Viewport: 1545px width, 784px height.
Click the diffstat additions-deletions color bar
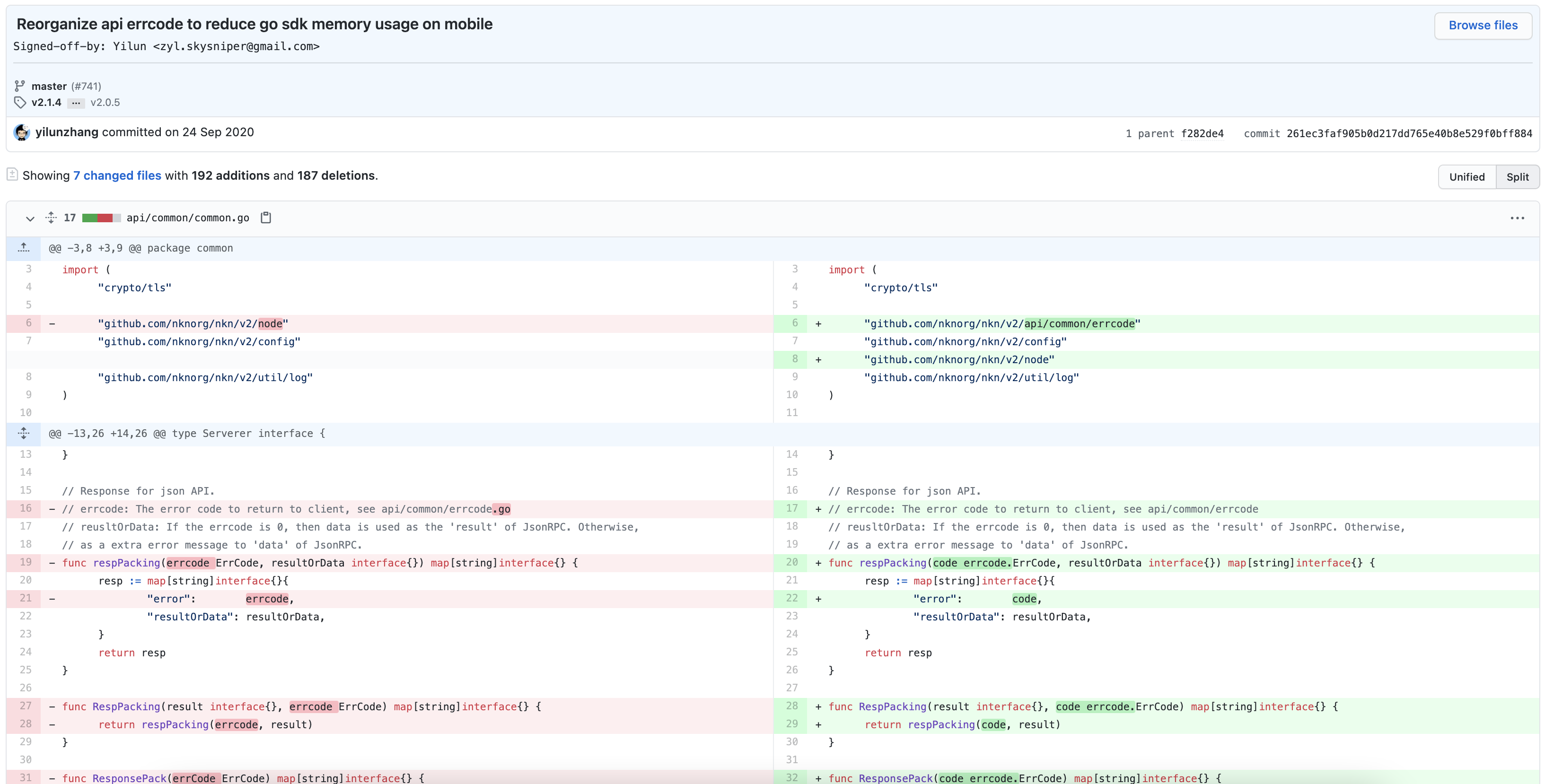tap(101, 218)
